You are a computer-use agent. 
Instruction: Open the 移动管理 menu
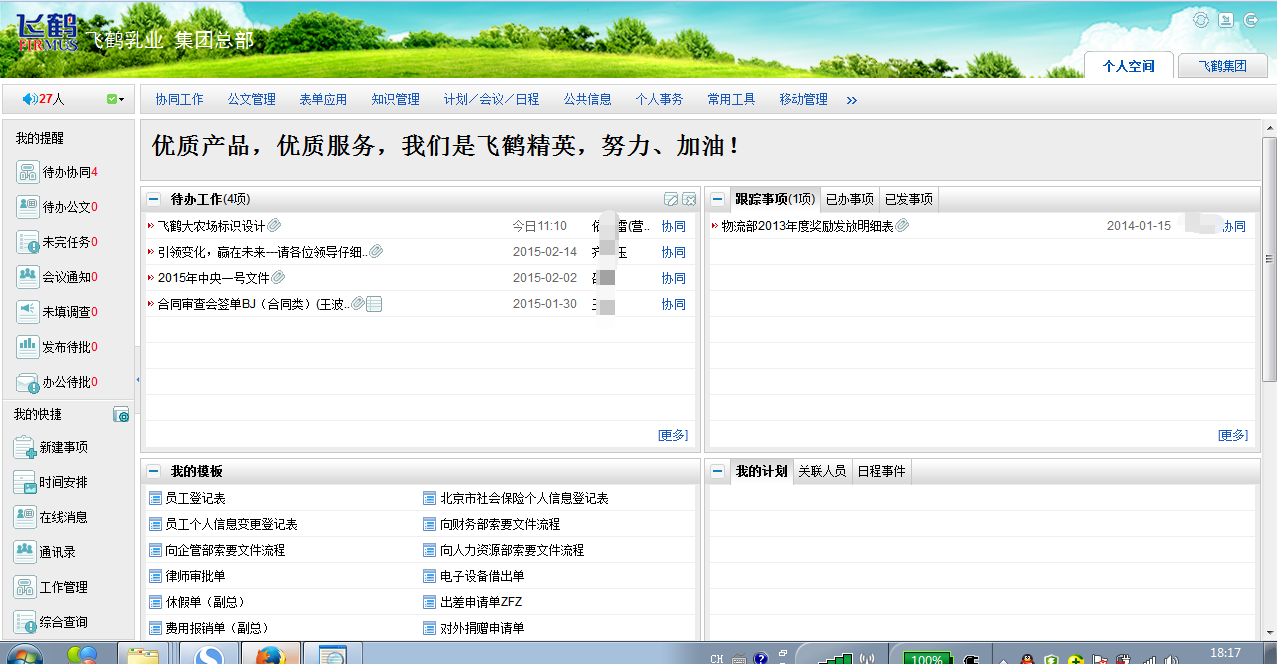coord(803,99)
